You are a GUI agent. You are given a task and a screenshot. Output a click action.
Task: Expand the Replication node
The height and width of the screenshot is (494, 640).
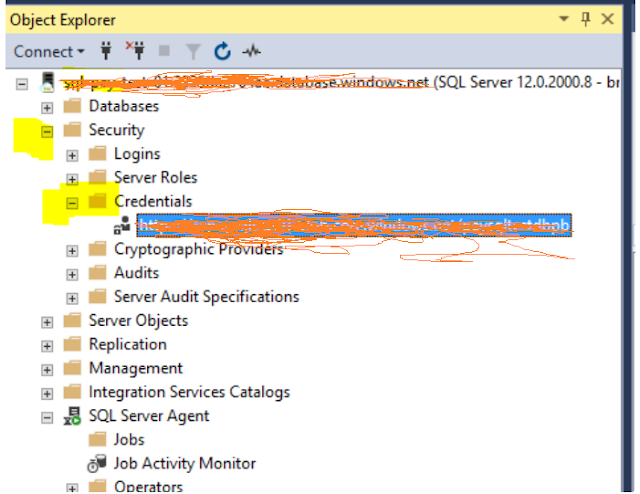coord(47,346)
